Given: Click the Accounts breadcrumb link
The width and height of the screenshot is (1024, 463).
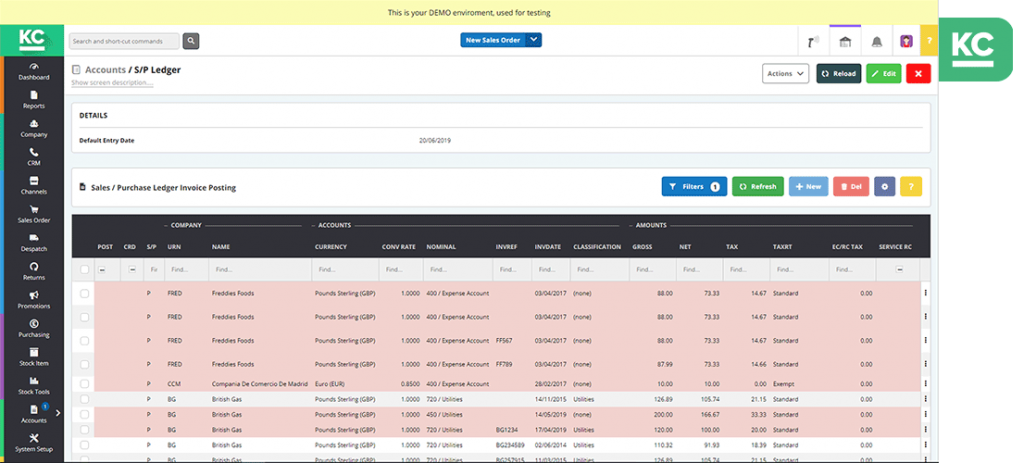Looking at the screenshot, I should [105, 69].
